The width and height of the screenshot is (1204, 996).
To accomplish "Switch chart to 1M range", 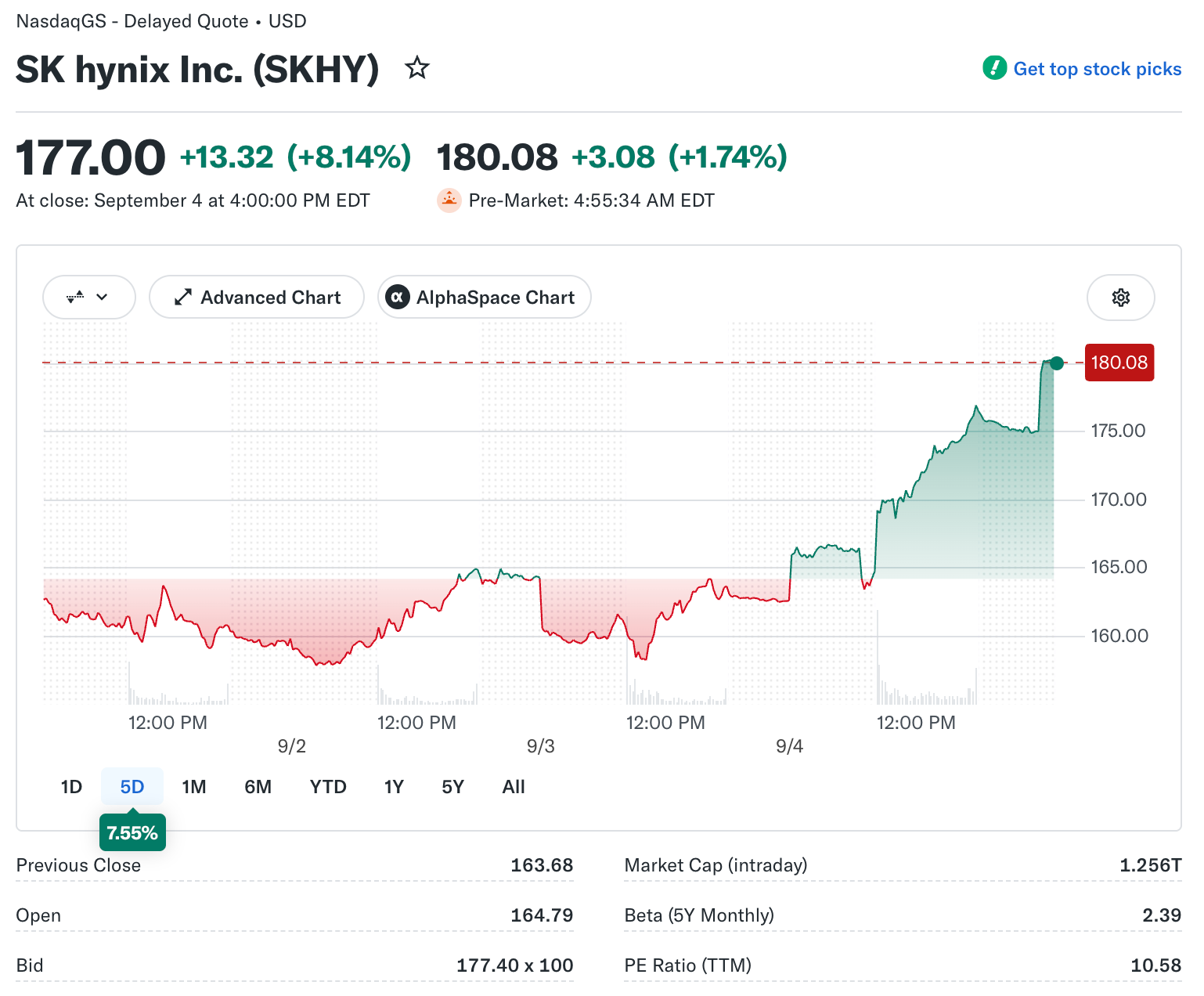I will click(194, 787).
